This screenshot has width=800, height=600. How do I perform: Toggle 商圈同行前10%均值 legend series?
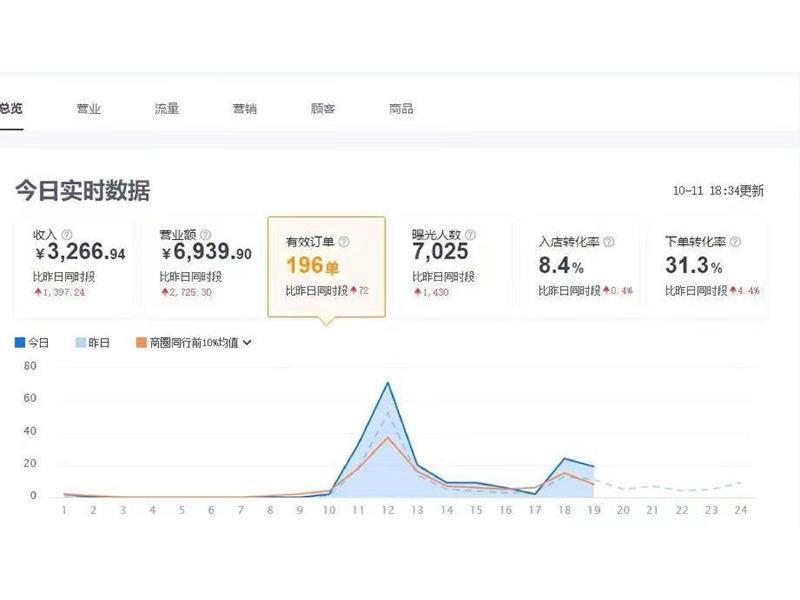coord(187,342)
